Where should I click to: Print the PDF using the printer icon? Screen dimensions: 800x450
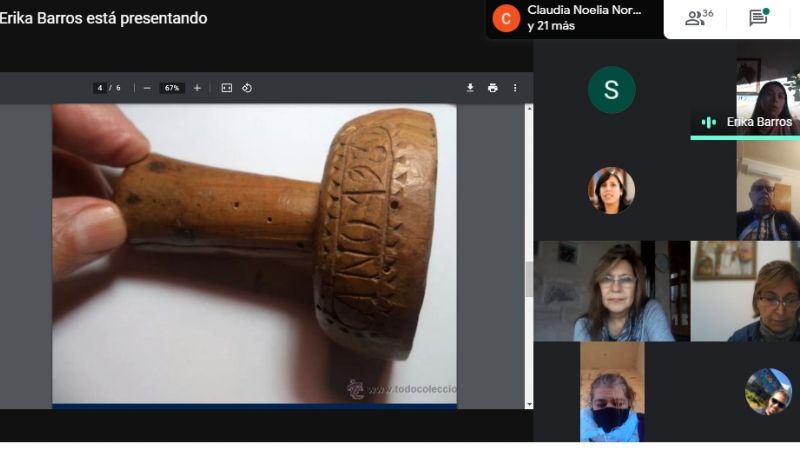pyautogui.click(x=492, y=88)
